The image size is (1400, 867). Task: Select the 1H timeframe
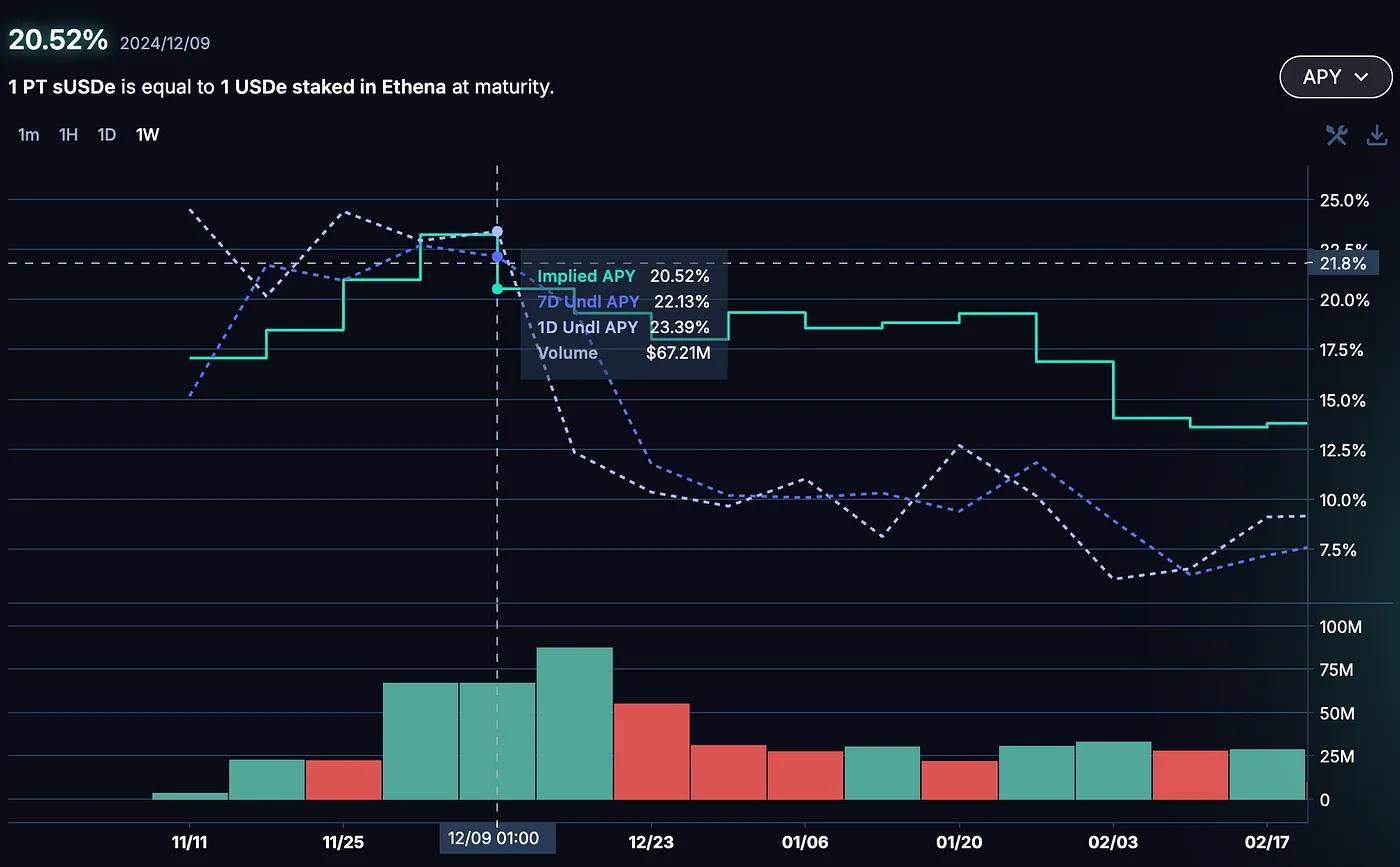[x=68, y=135]
